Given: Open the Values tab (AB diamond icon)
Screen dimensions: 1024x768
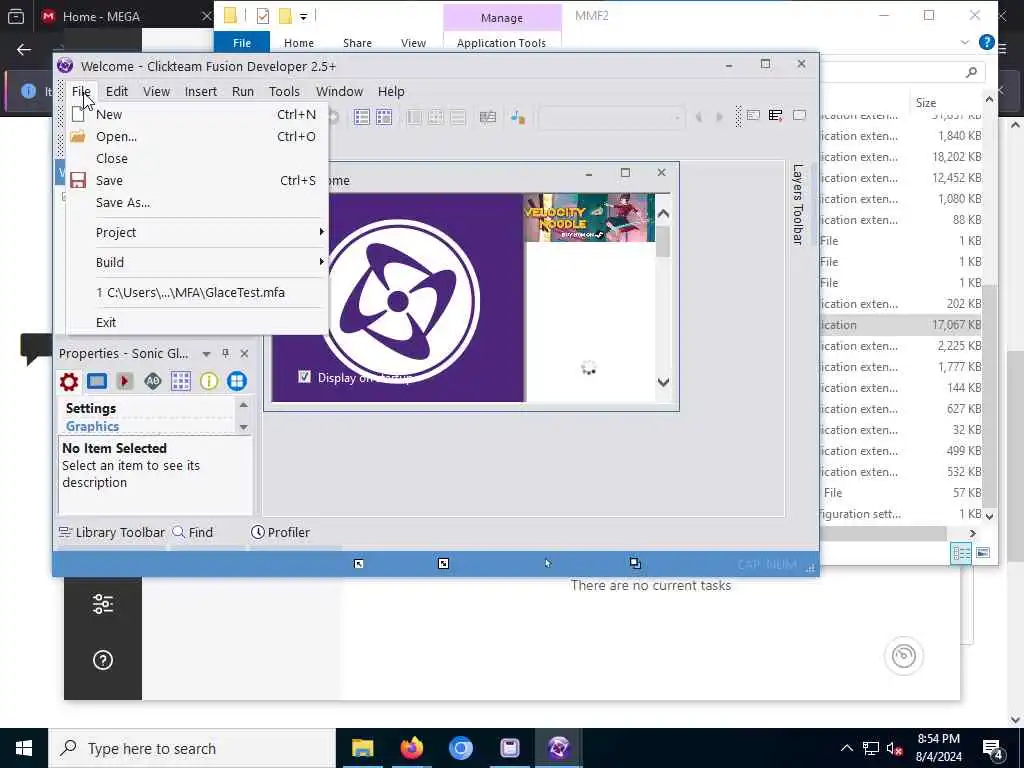Looking at the screenshot, I should (x=153, y=381).
